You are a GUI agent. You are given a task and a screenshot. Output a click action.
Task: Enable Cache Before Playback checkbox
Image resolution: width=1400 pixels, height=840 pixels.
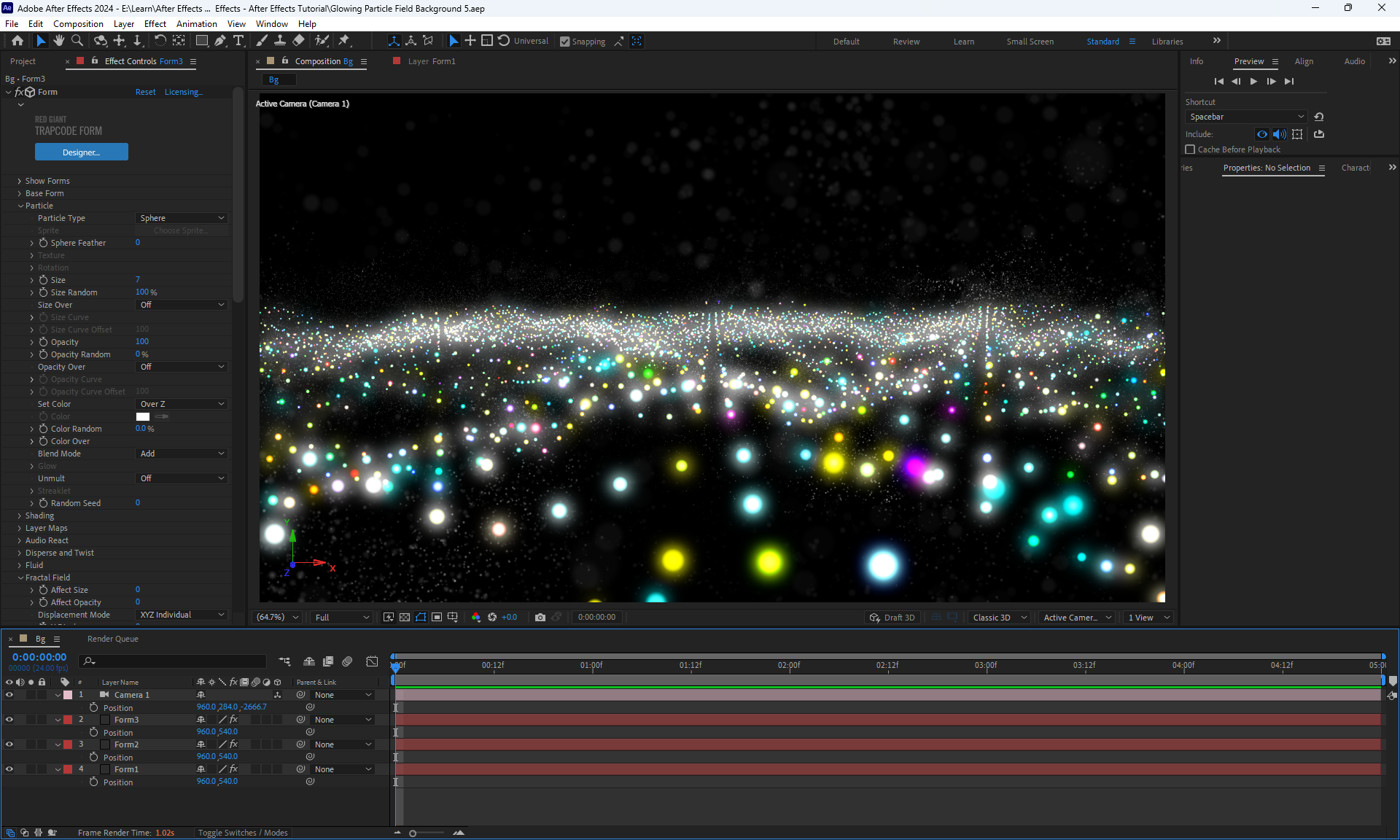[x=1190, y=149]
